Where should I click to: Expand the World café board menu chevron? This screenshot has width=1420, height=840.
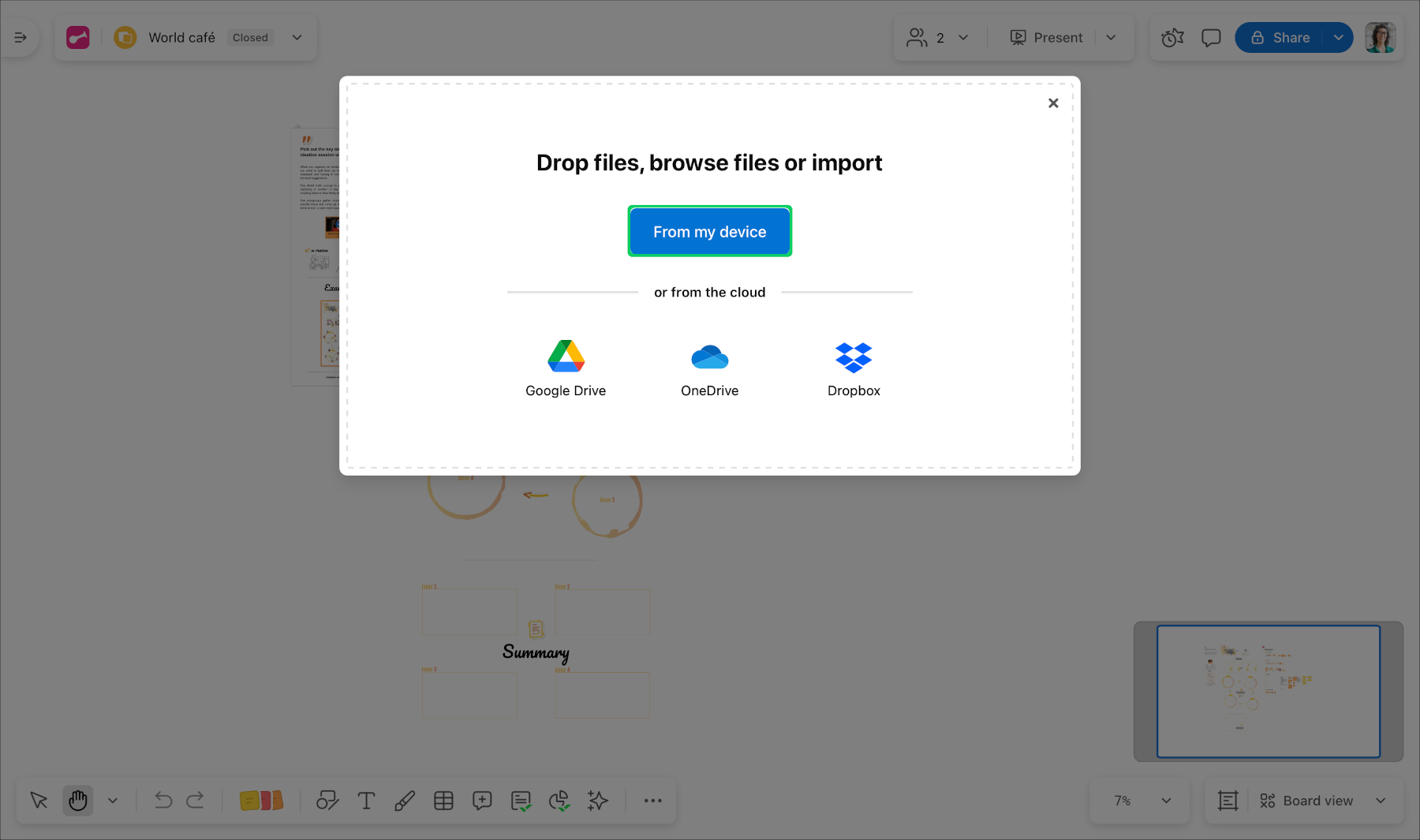point(297,38)
